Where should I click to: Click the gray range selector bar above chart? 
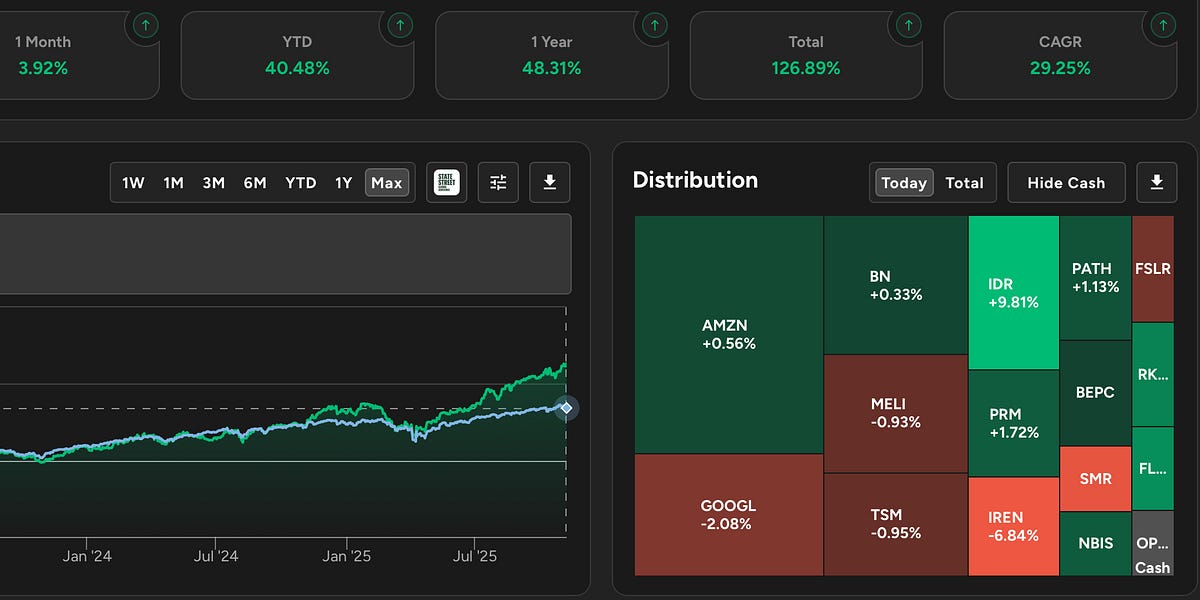click(285, 253)
